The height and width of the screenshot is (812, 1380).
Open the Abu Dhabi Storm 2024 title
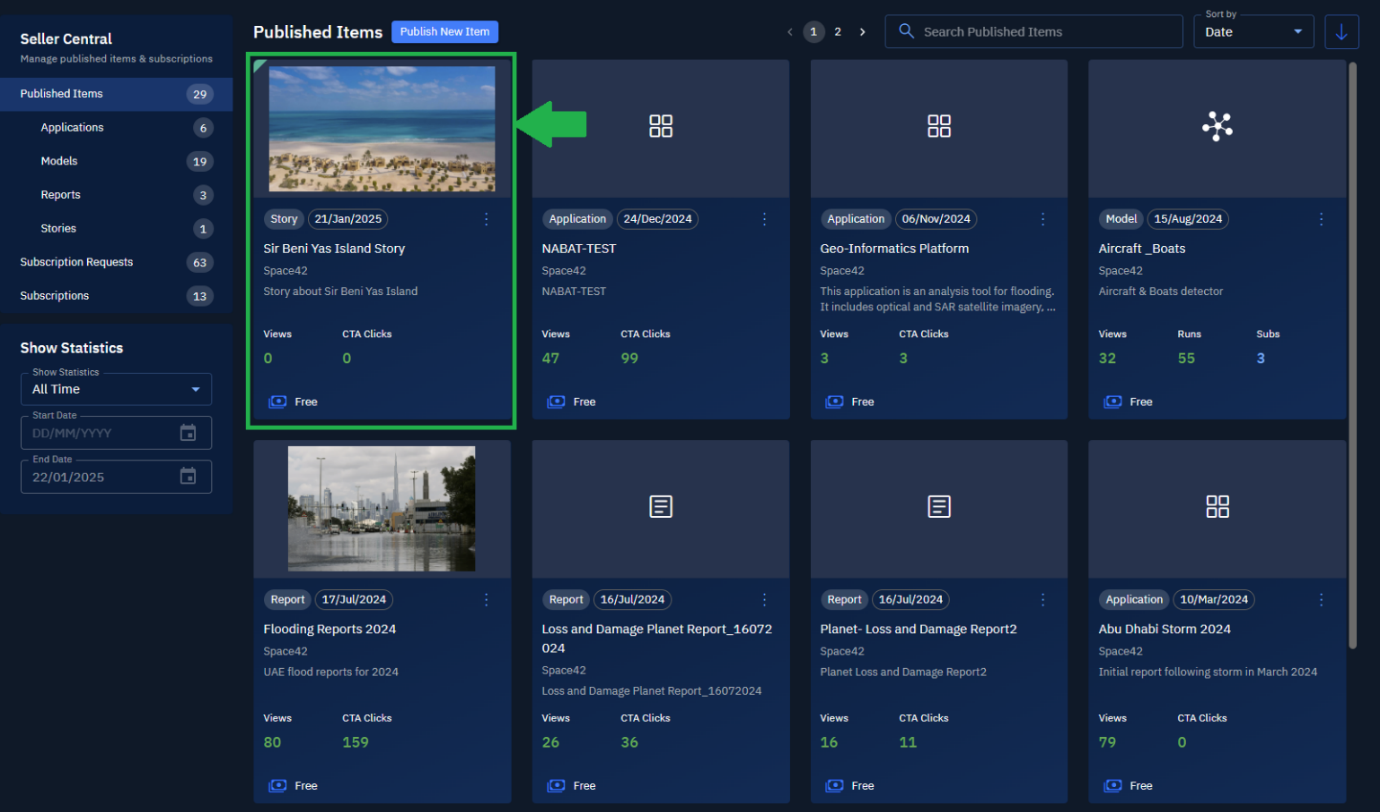click(1164, 629)
